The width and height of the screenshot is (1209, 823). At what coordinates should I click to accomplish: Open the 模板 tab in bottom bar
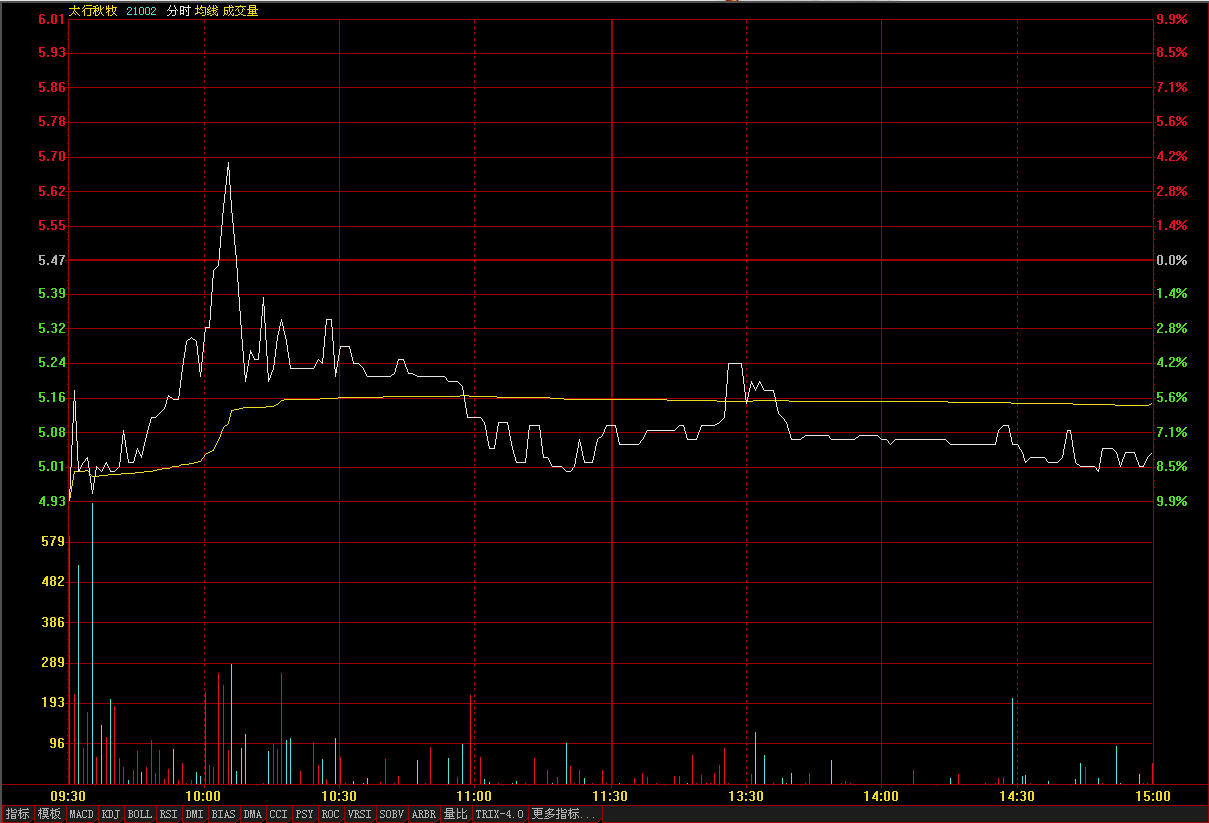49,815
